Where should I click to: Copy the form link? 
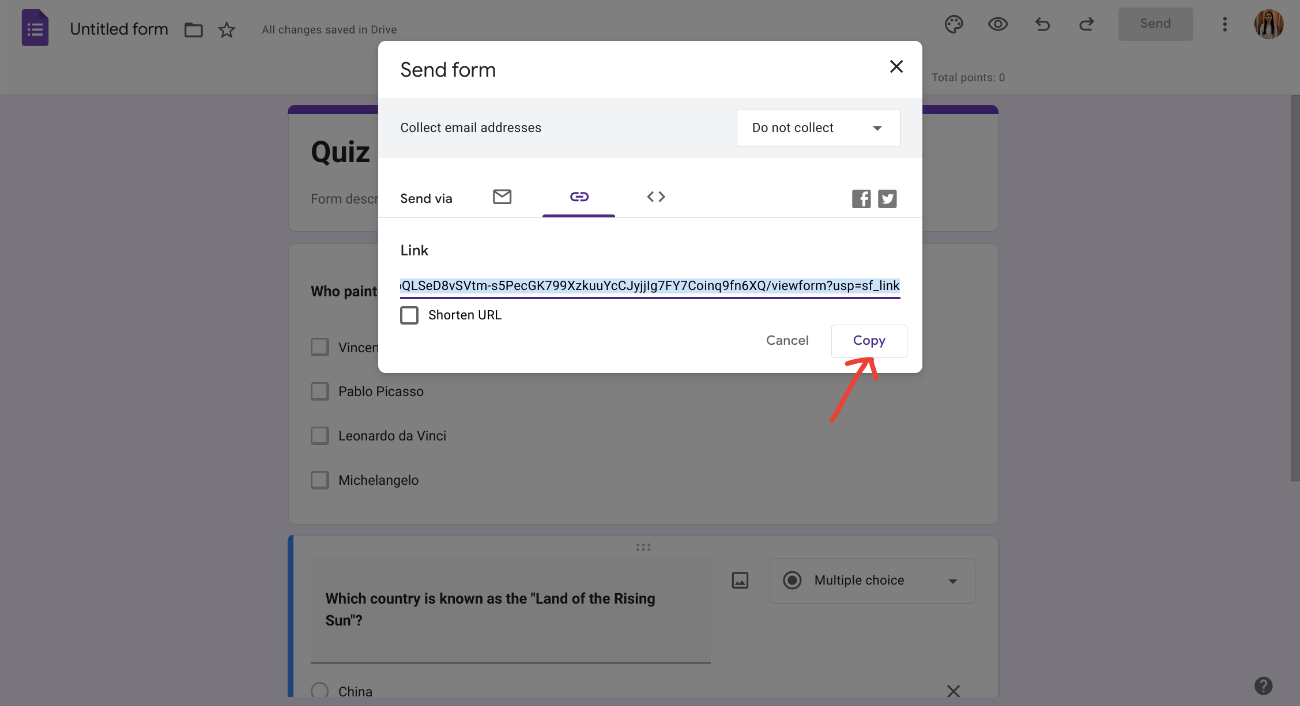coord(869,340)
